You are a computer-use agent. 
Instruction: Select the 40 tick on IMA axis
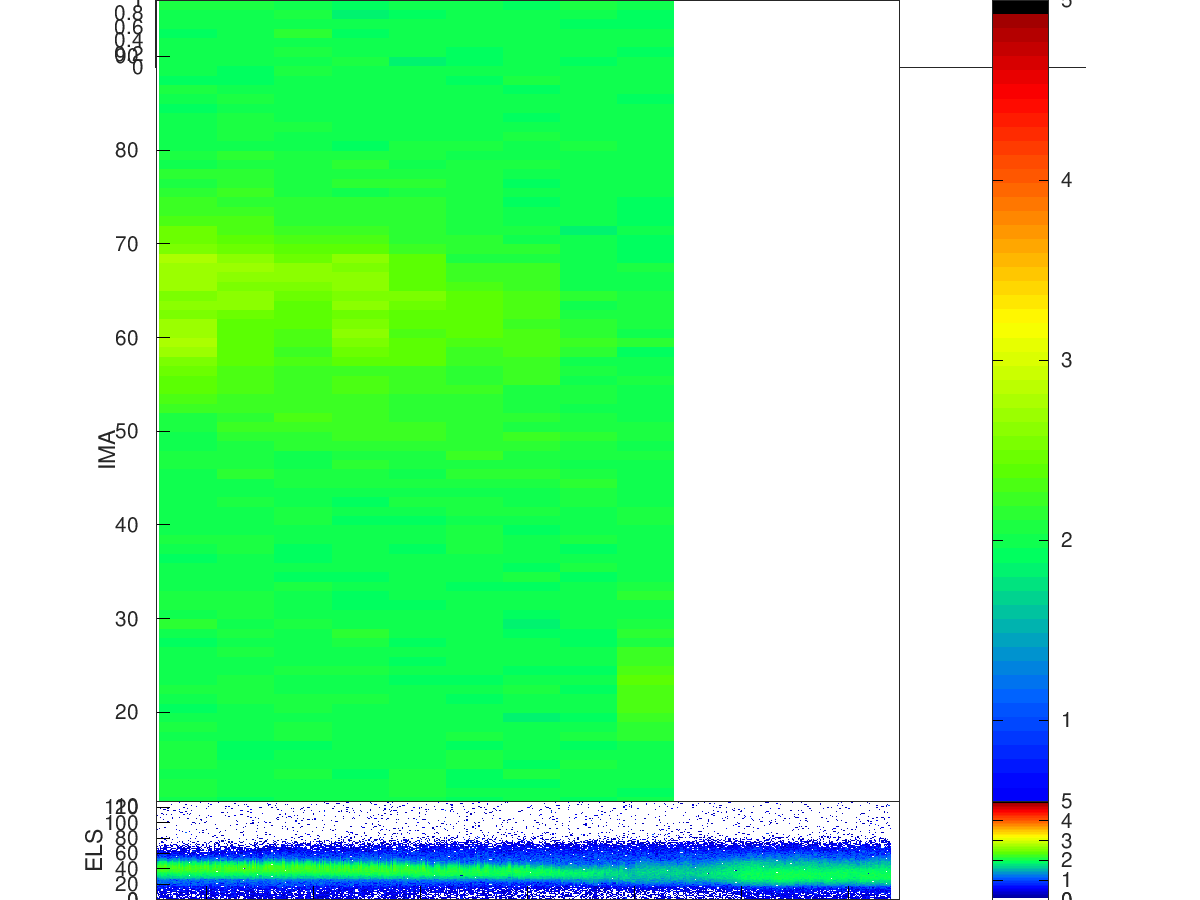point(126,524)
